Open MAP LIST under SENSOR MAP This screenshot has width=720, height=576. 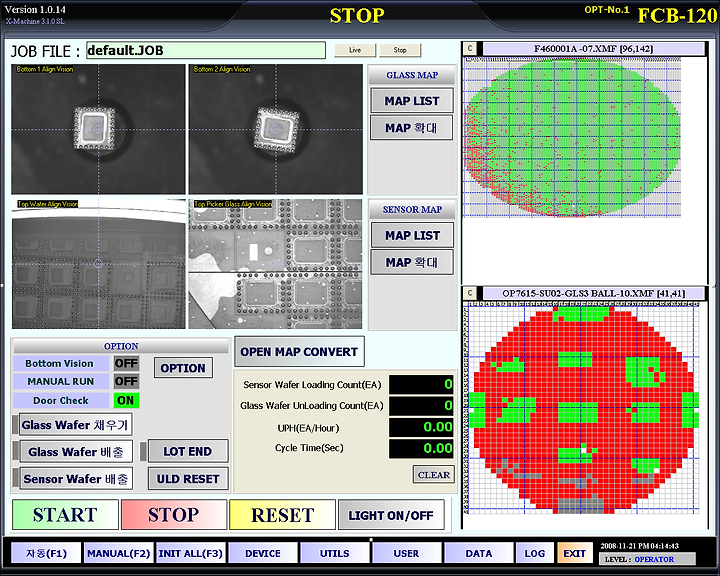pos(412,235)
